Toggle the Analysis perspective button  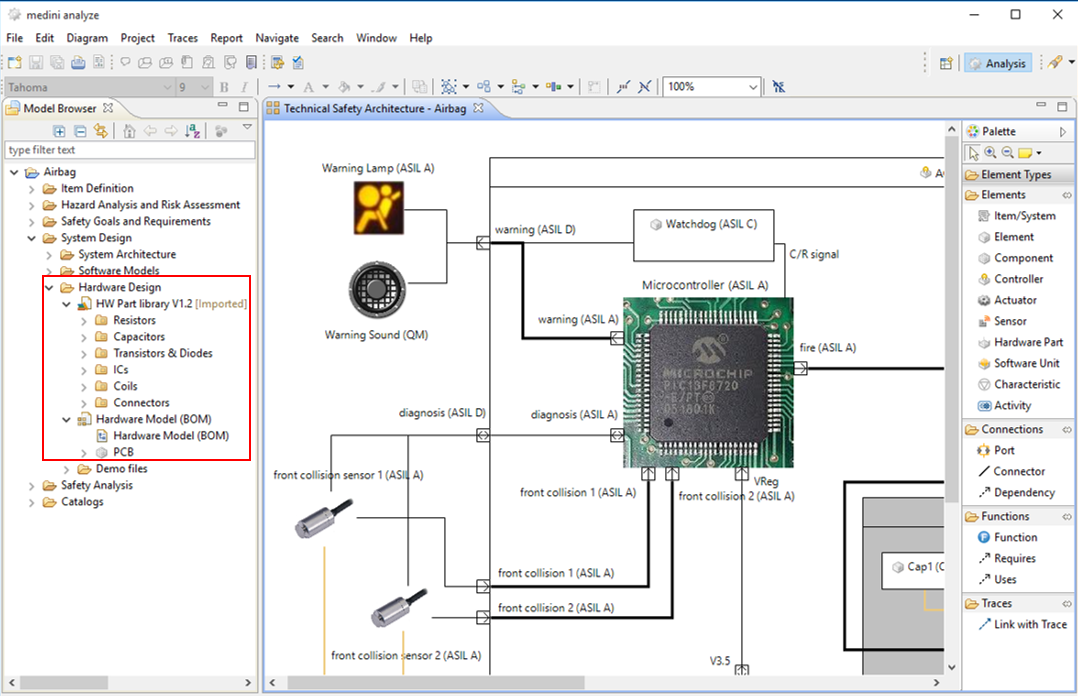point(996,63)
